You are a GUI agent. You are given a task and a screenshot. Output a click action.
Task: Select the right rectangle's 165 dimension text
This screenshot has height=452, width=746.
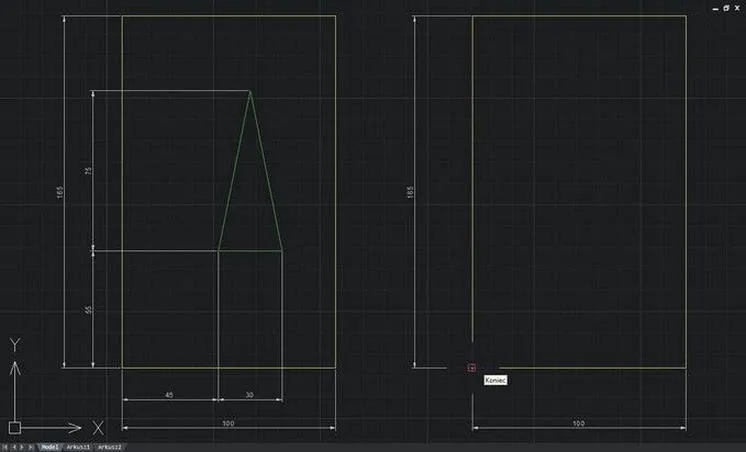pos(410,192)
